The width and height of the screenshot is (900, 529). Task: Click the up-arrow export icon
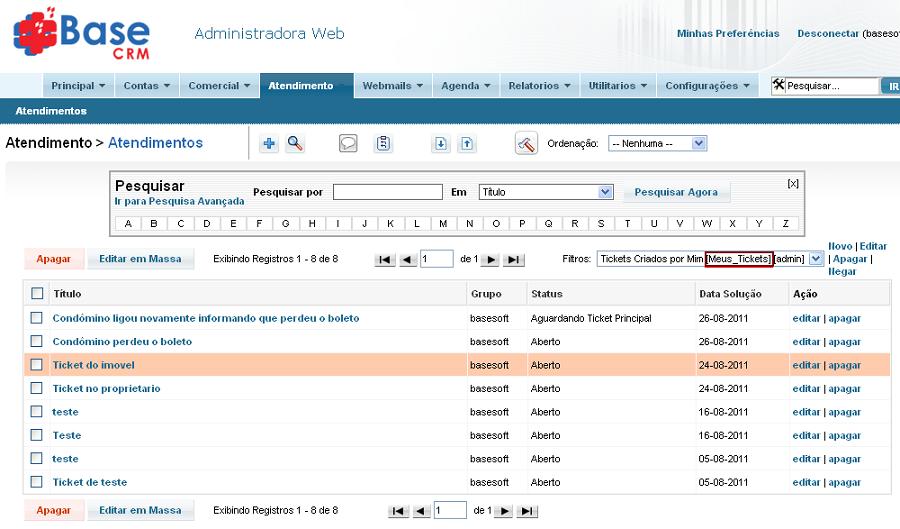(467, 144)
